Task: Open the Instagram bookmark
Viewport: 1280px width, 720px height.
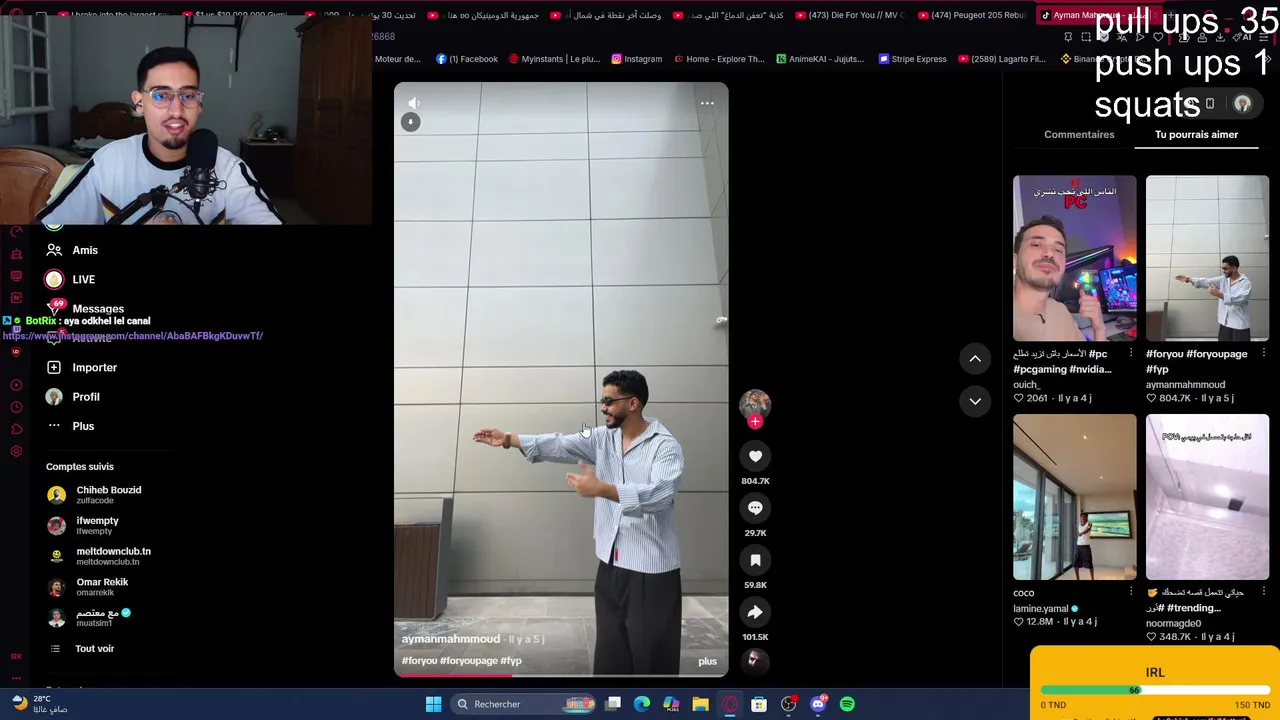Action: click(637, 59)
